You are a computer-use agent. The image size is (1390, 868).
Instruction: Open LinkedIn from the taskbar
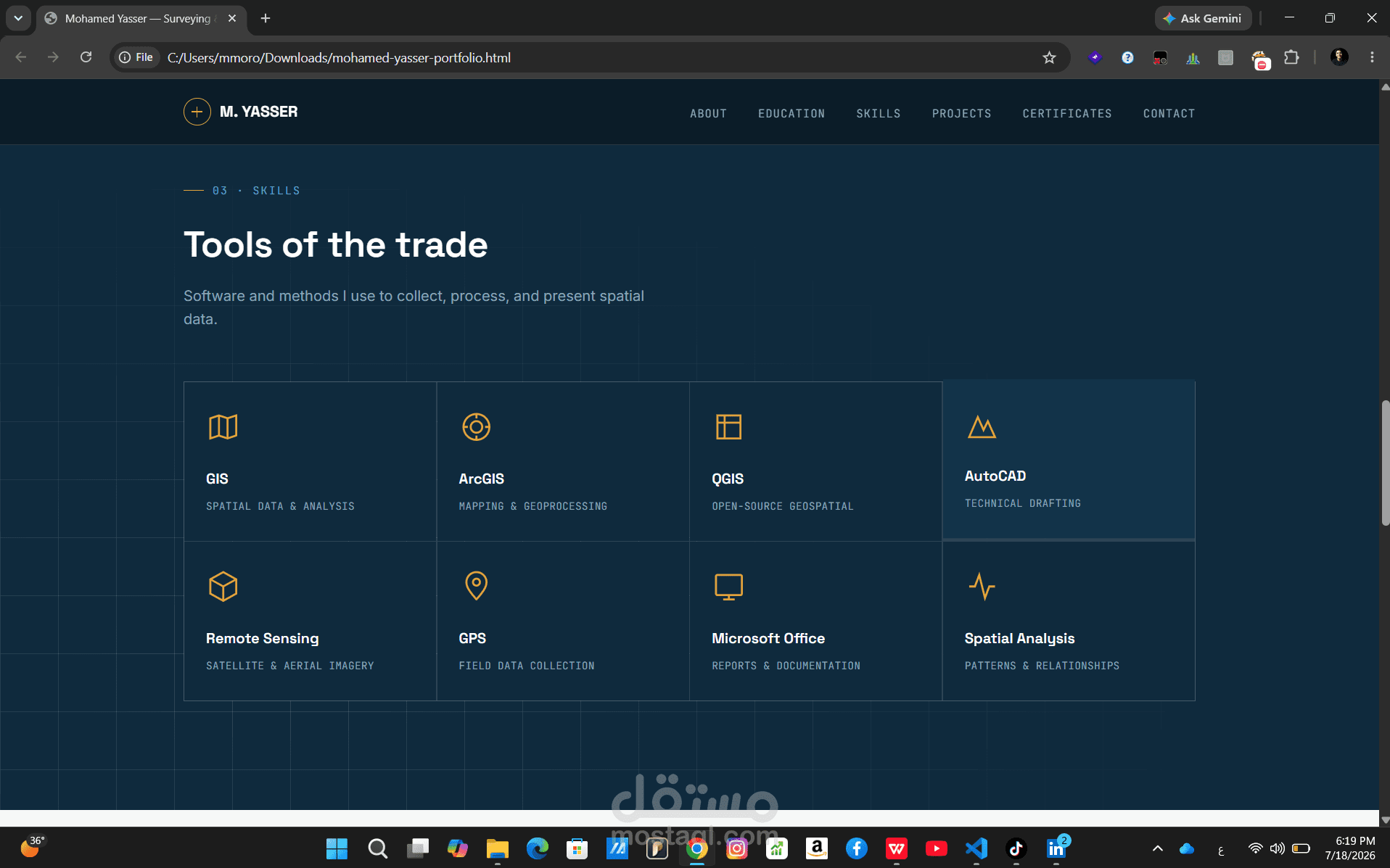(1056, 848)
